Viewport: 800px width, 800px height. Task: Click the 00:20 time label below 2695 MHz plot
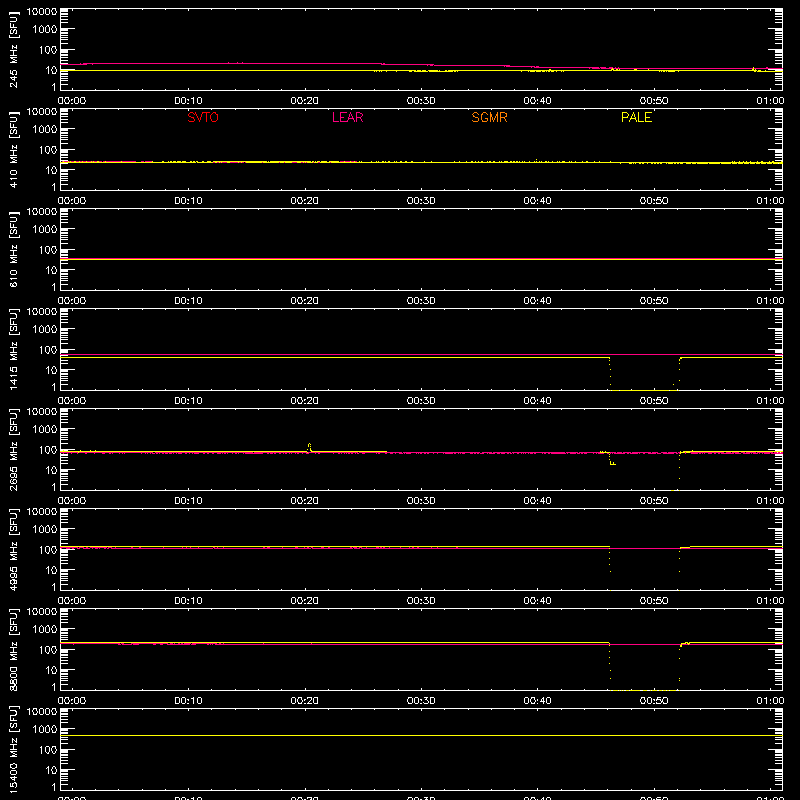coord(305,501)
